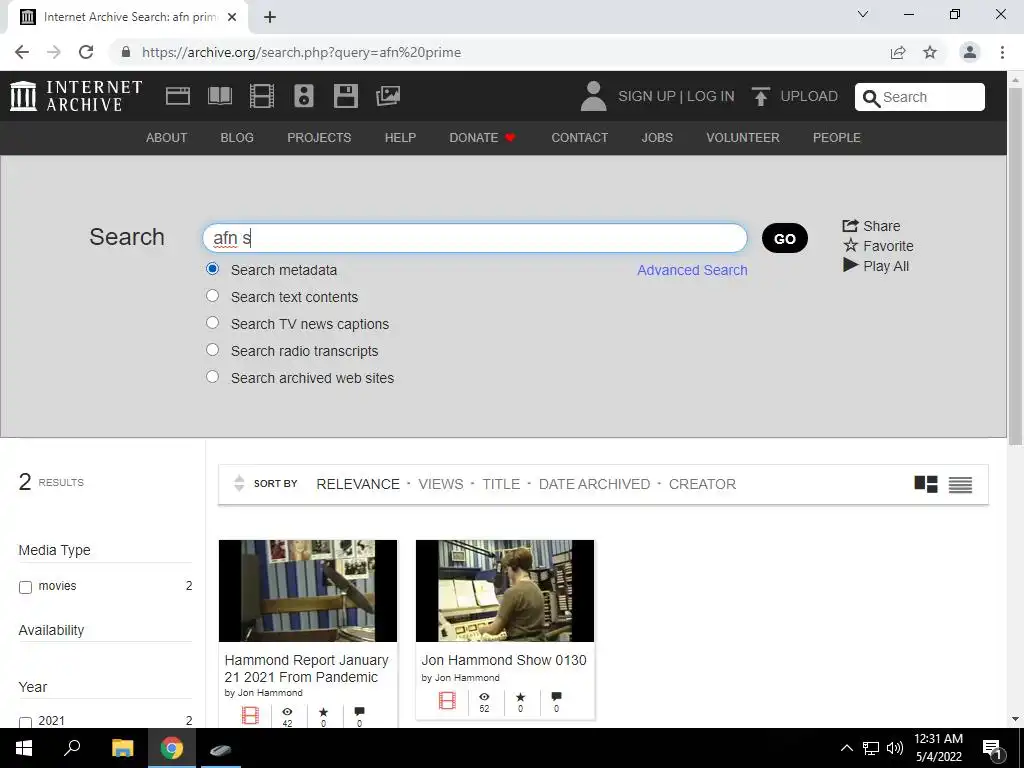Viewport: 1024px width, 768px height.
Task: Open a new browser tab
Action: (270, 17)
